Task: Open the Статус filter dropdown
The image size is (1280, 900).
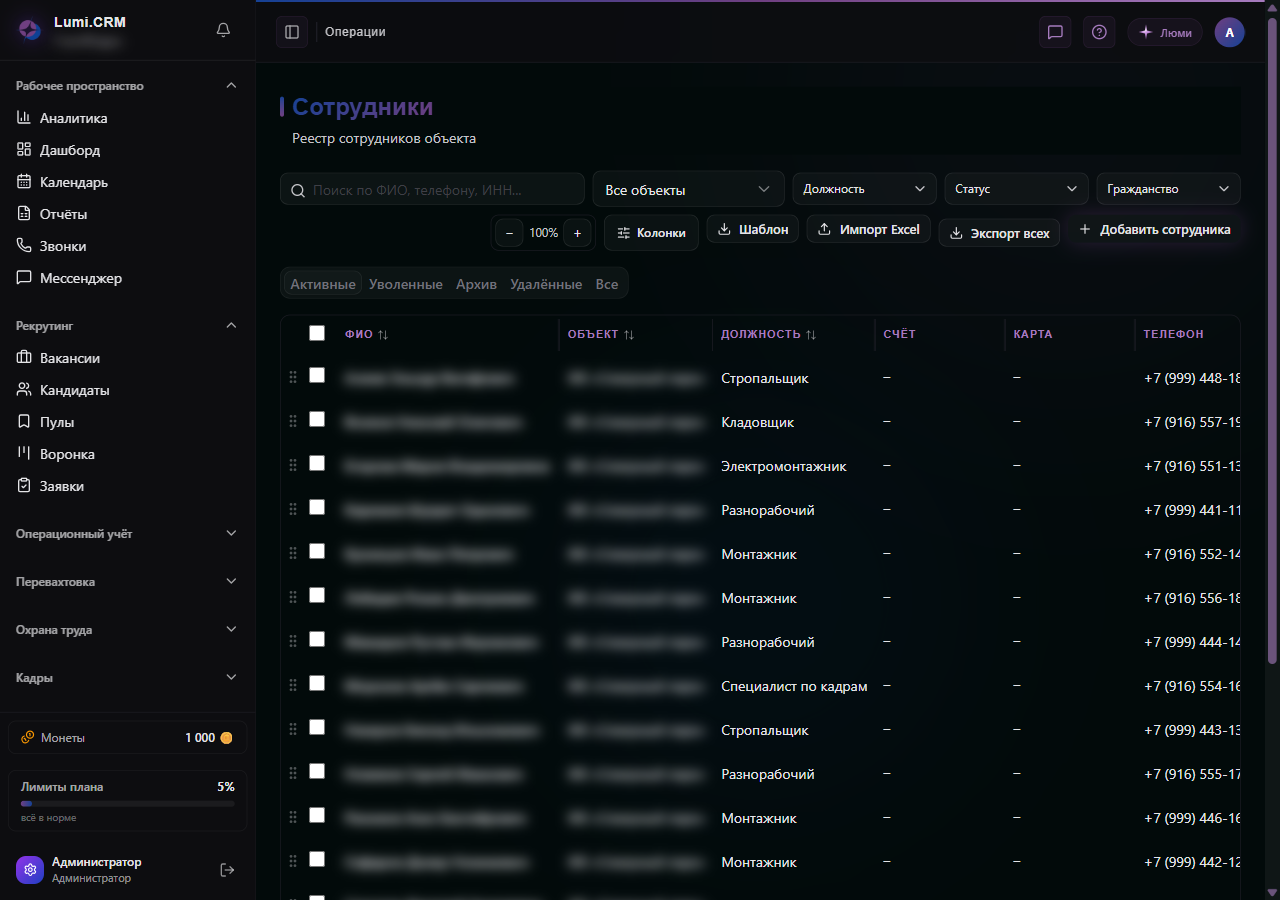Action: (x=1017, y=189)
